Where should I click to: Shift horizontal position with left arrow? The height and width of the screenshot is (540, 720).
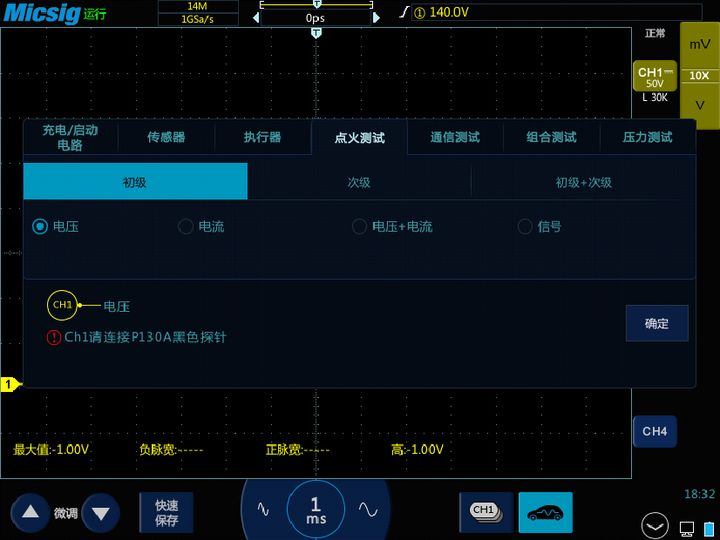click(x=256, y=17)
